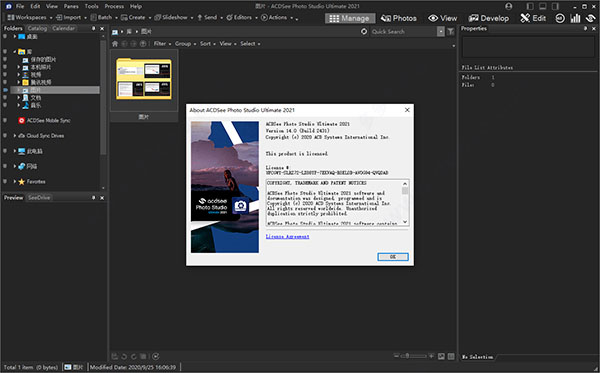The width and height of the screenshot is (600, 373).
Task: Click the Slideshow toolbar button
Action: tap(173, 18)
